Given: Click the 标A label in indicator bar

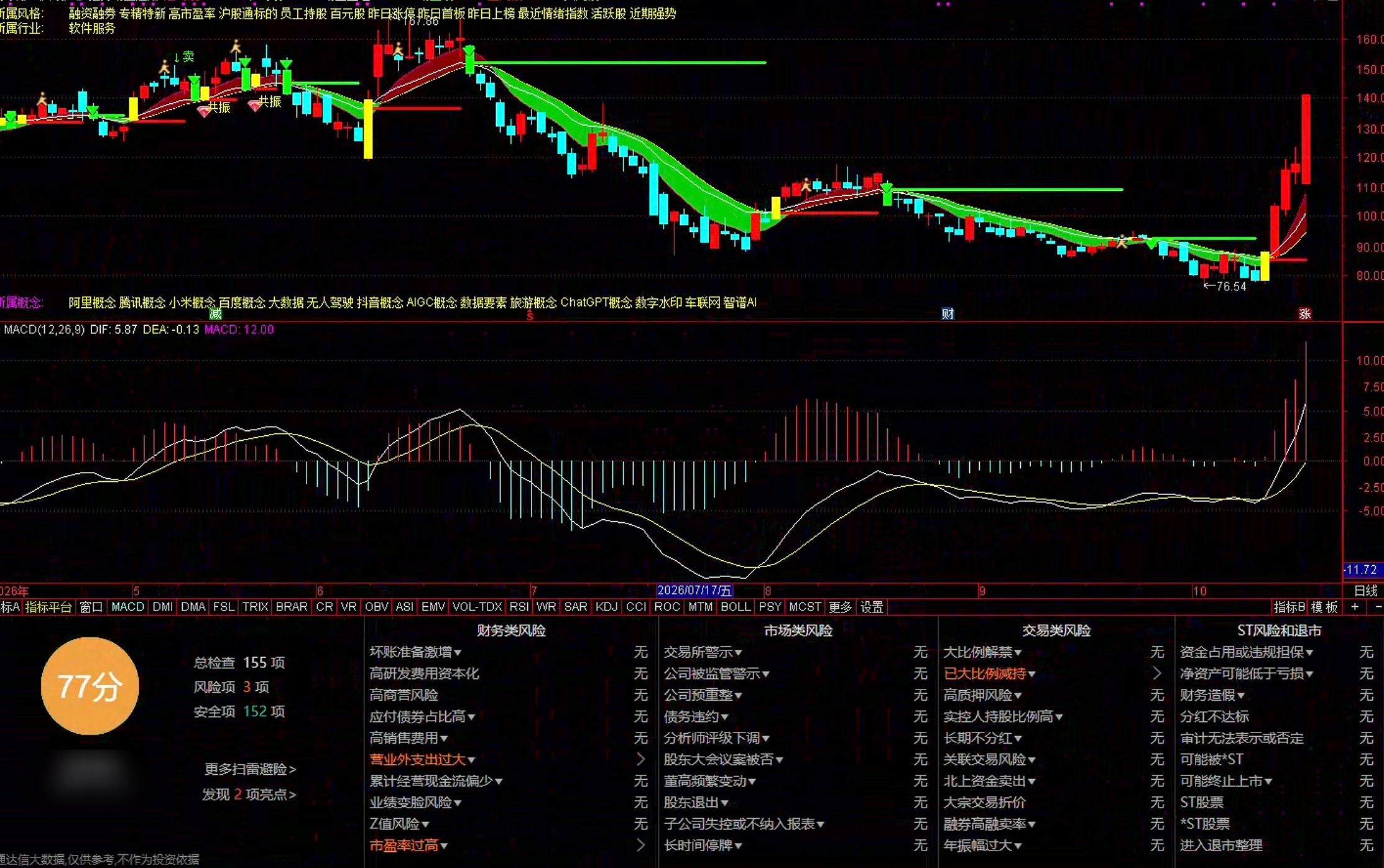Looking at the screenshot, I should point(11,607).
